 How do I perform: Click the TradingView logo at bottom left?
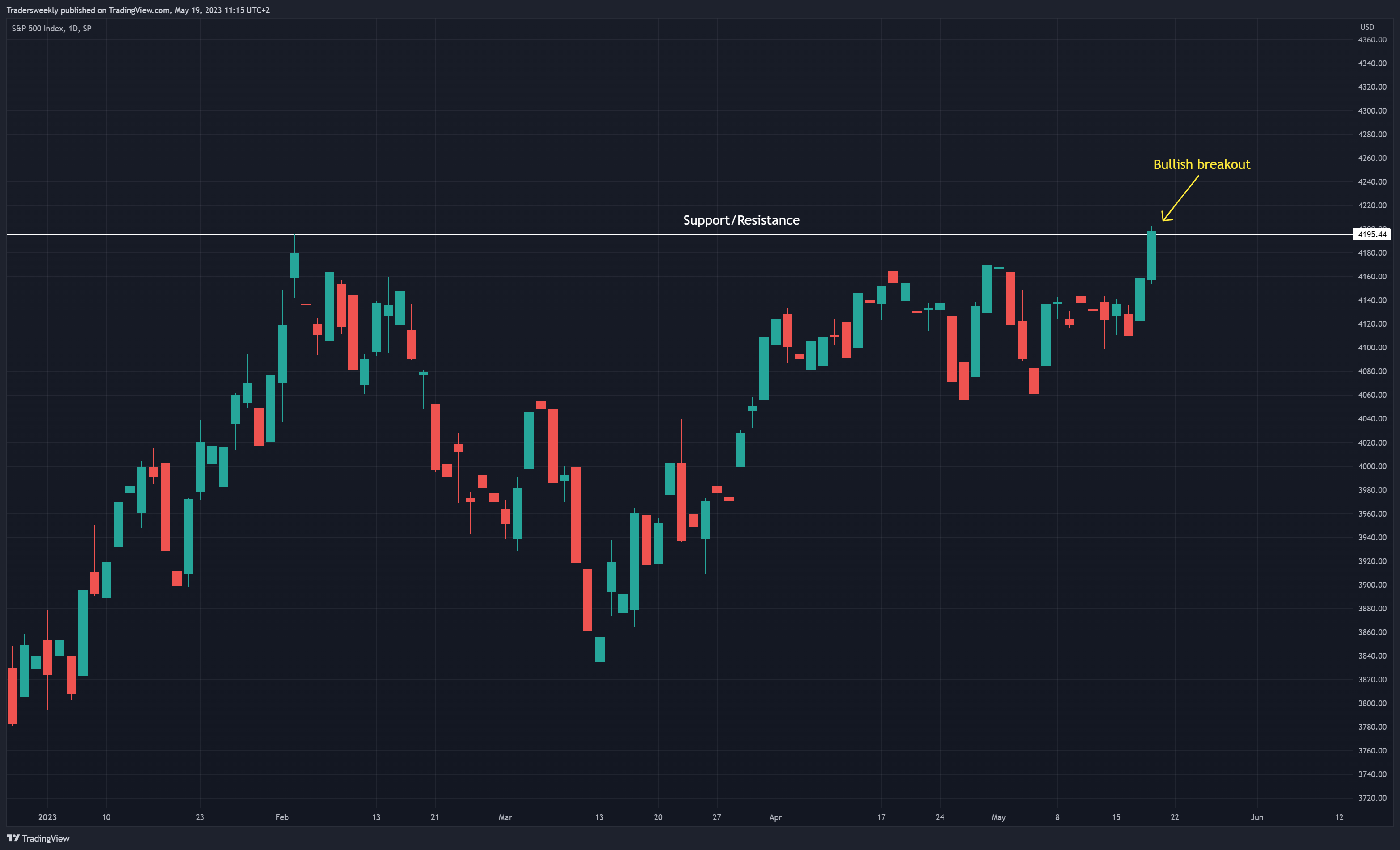[x=38, y=838]
